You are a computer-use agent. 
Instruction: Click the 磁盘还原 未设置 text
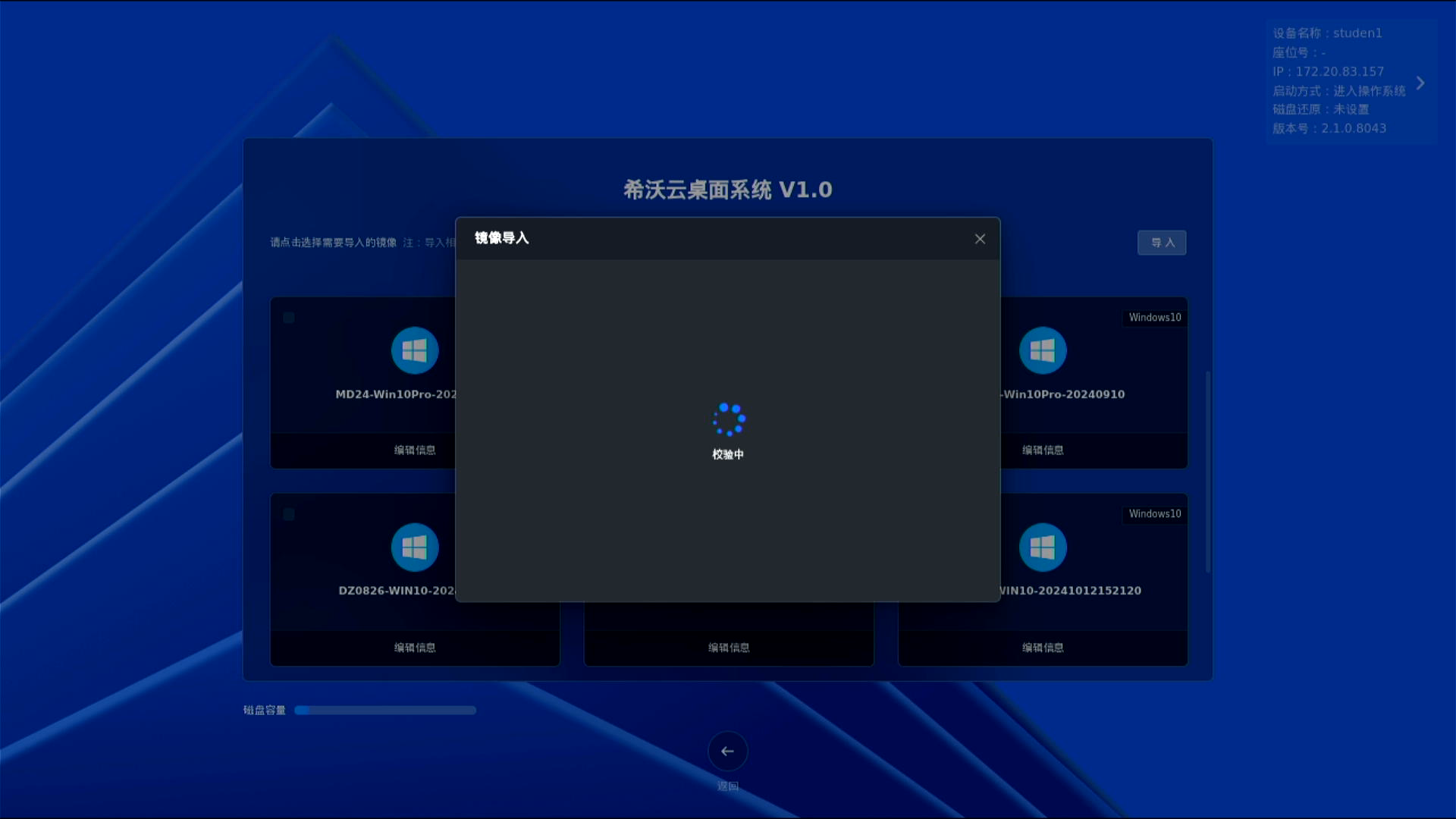[x=1321, y=109]
